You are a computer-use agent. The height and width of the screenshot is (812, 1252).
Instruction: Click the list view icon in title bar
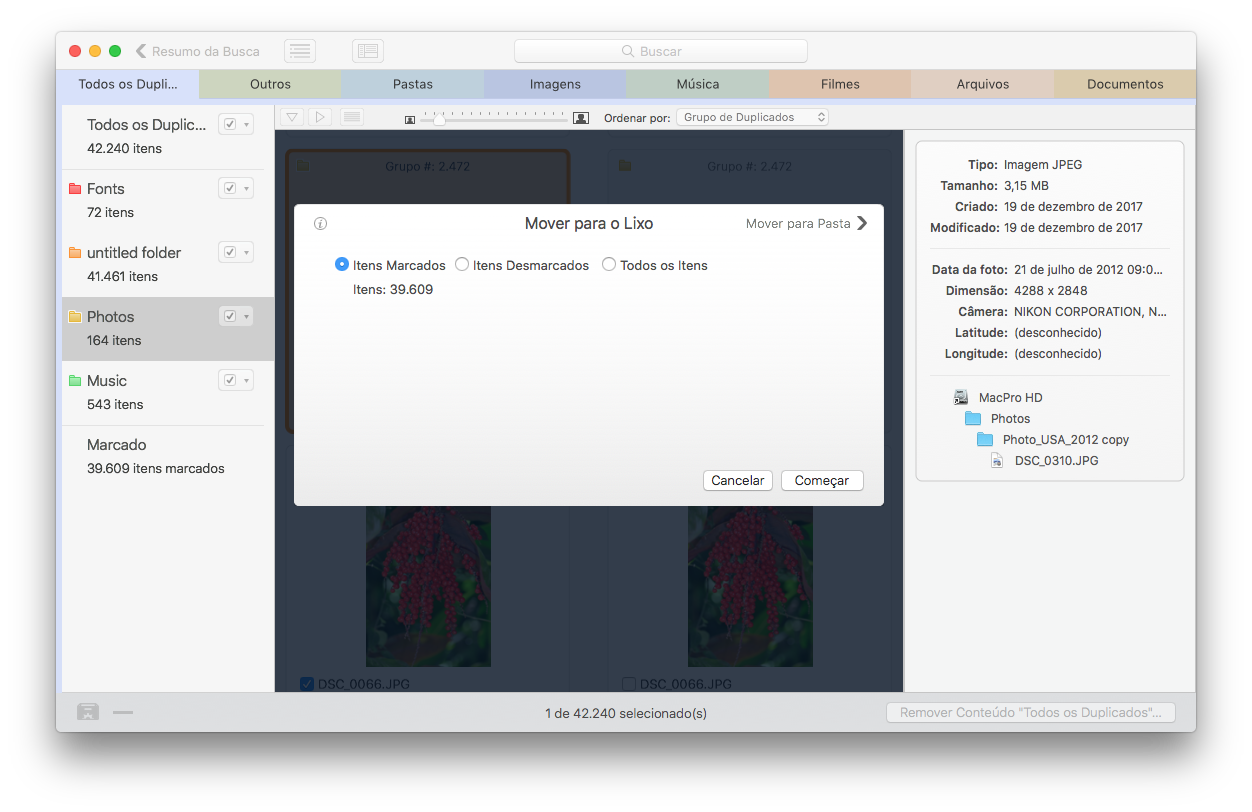pyautogui.click(x=299, y=51)
